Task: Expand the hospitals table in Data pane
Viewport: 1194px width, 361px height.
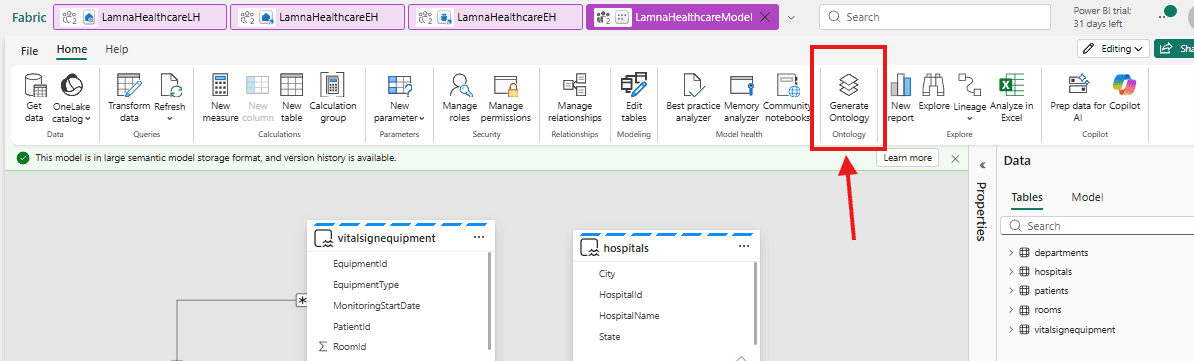Action: [x=1010, y=271]
